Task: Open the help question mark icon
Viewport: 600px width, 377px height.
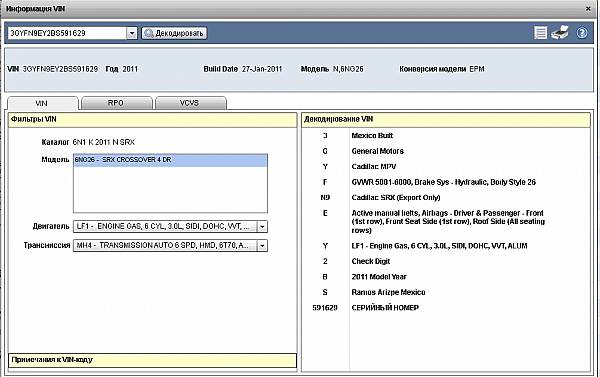Action: 582,33
